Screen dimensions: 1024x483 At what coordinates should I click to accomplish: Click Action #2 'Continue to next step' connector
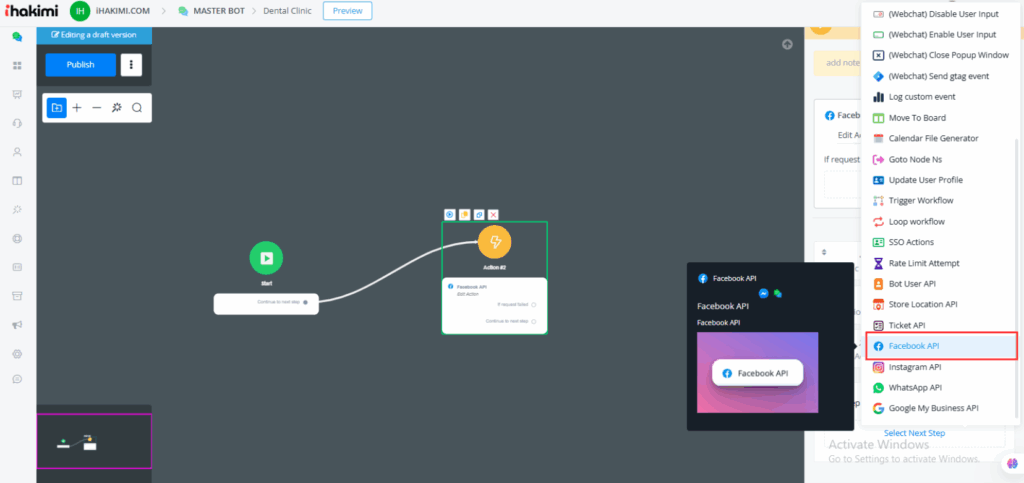point(534,321)
